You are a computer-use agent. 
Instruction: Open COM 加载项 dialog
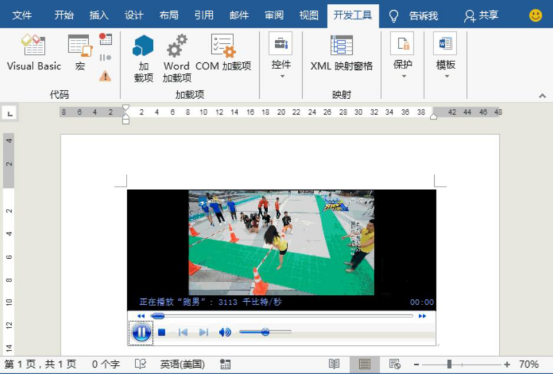[223, 53]
